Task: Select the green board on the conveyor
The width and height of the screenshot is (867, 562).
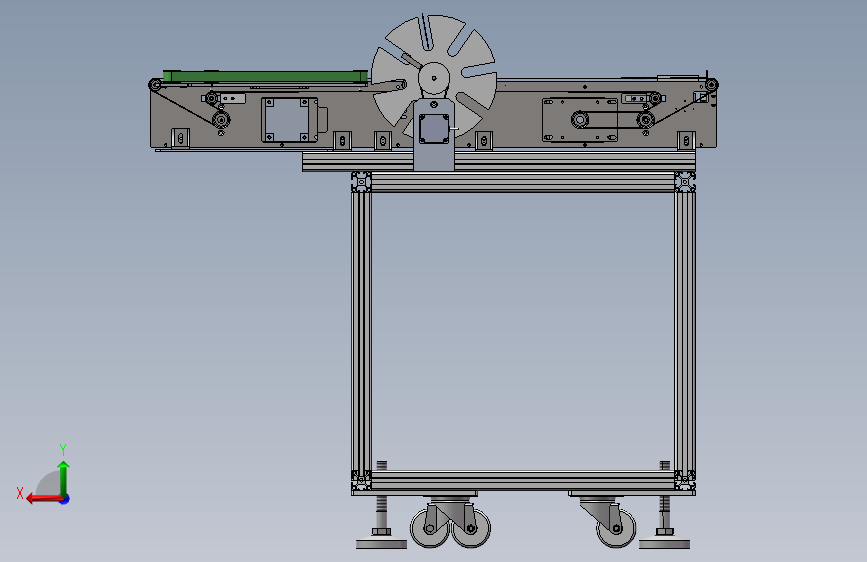Action: (265, 76)
